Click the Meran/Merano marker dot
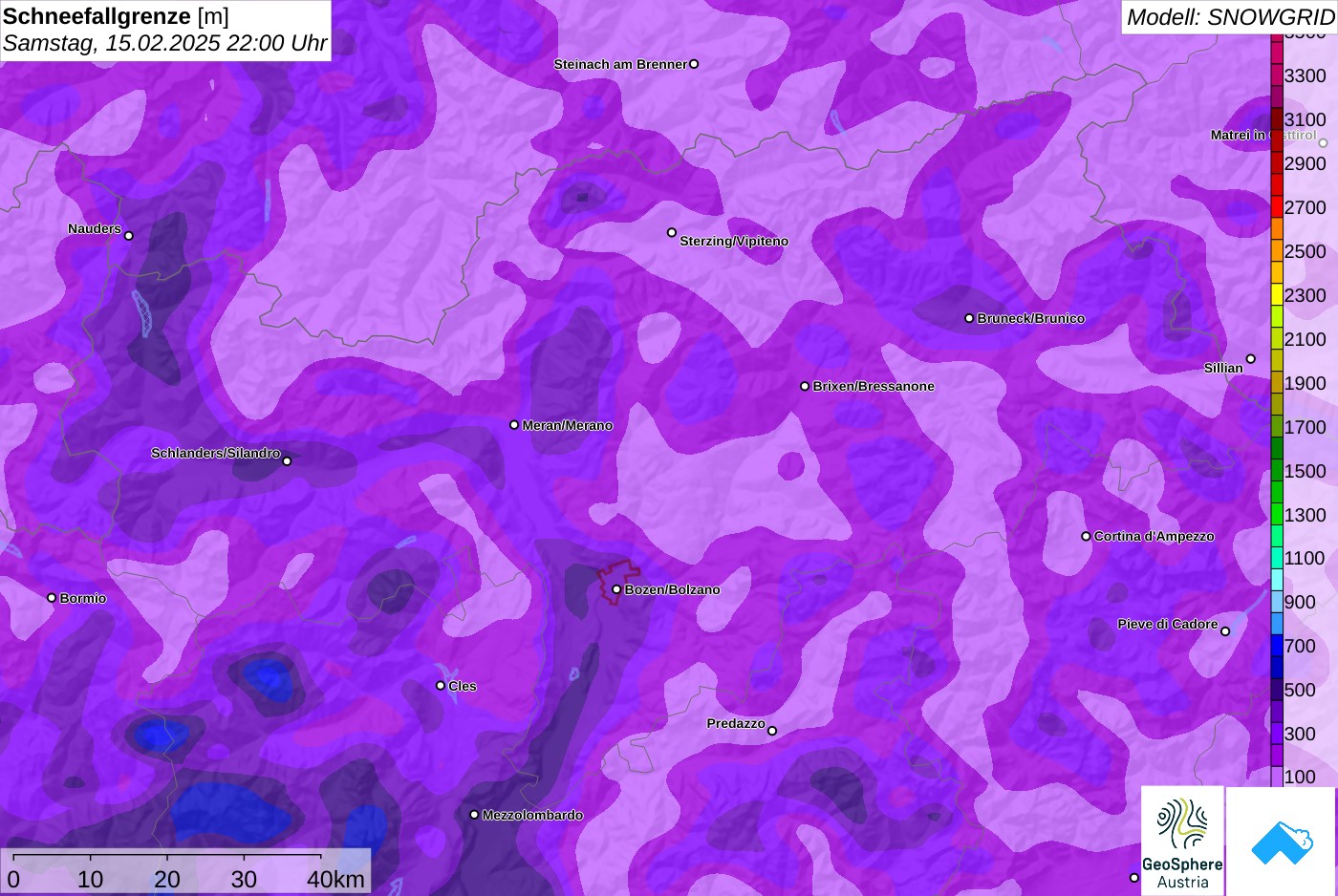 514,425
